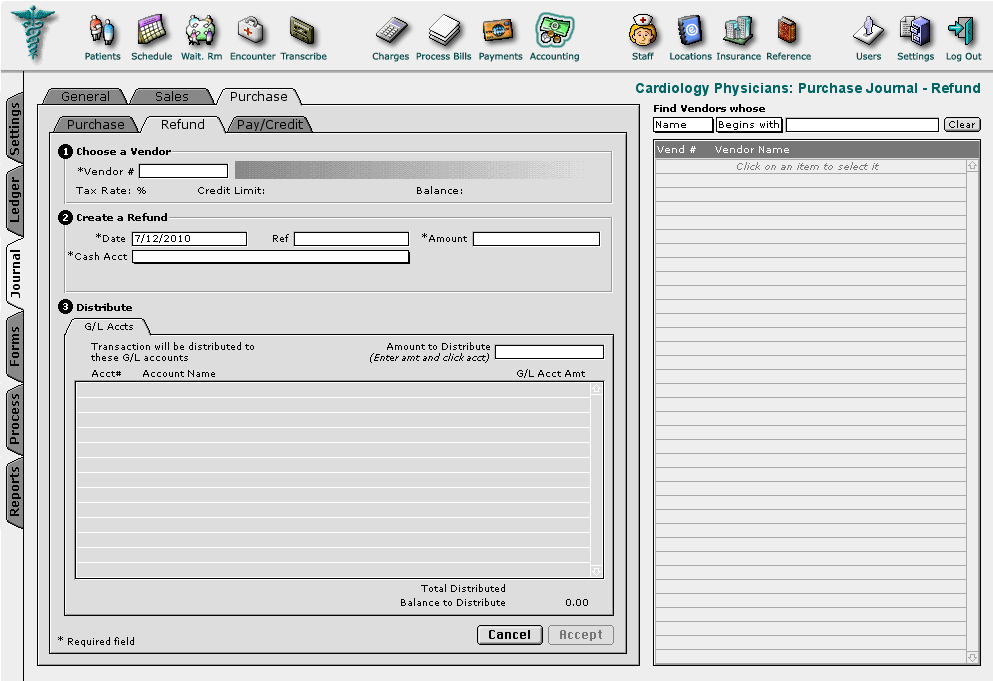Click vendor list scroll-up arrow

972,165
